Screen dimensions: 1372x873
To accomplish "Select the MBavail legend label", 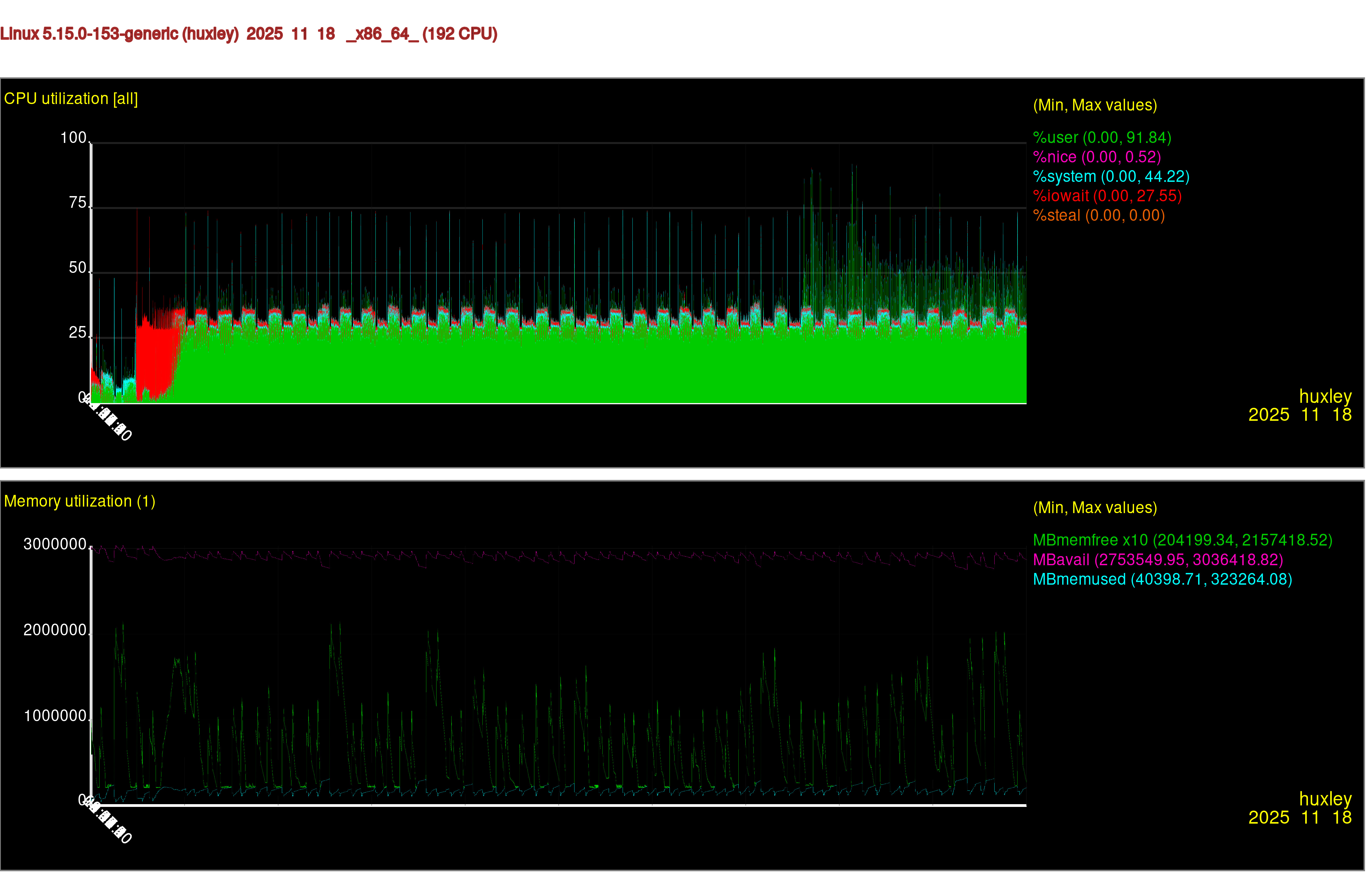I will click(x=1158, y=559).
